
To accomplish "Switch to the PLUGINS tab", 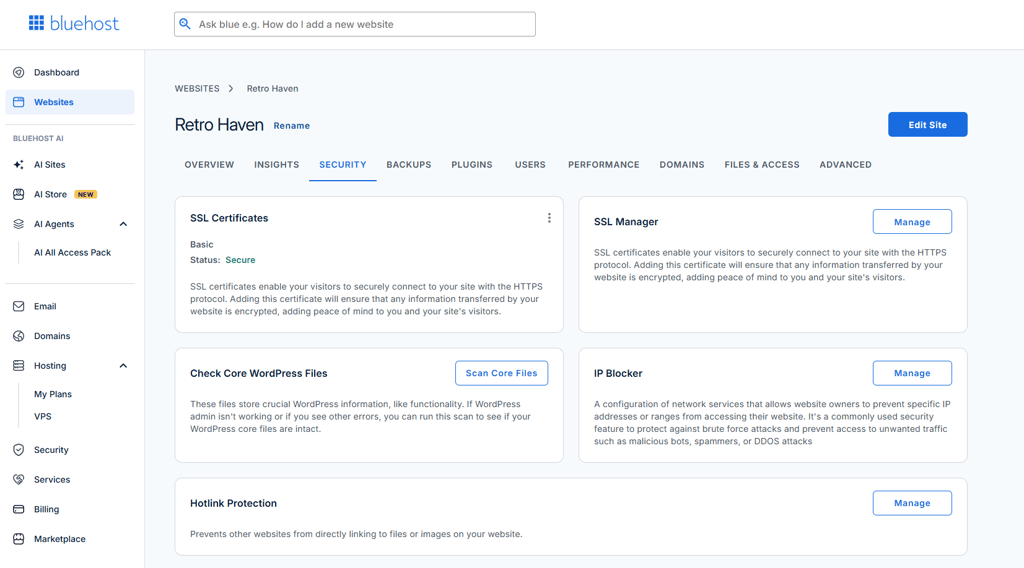I will [472, 165].
